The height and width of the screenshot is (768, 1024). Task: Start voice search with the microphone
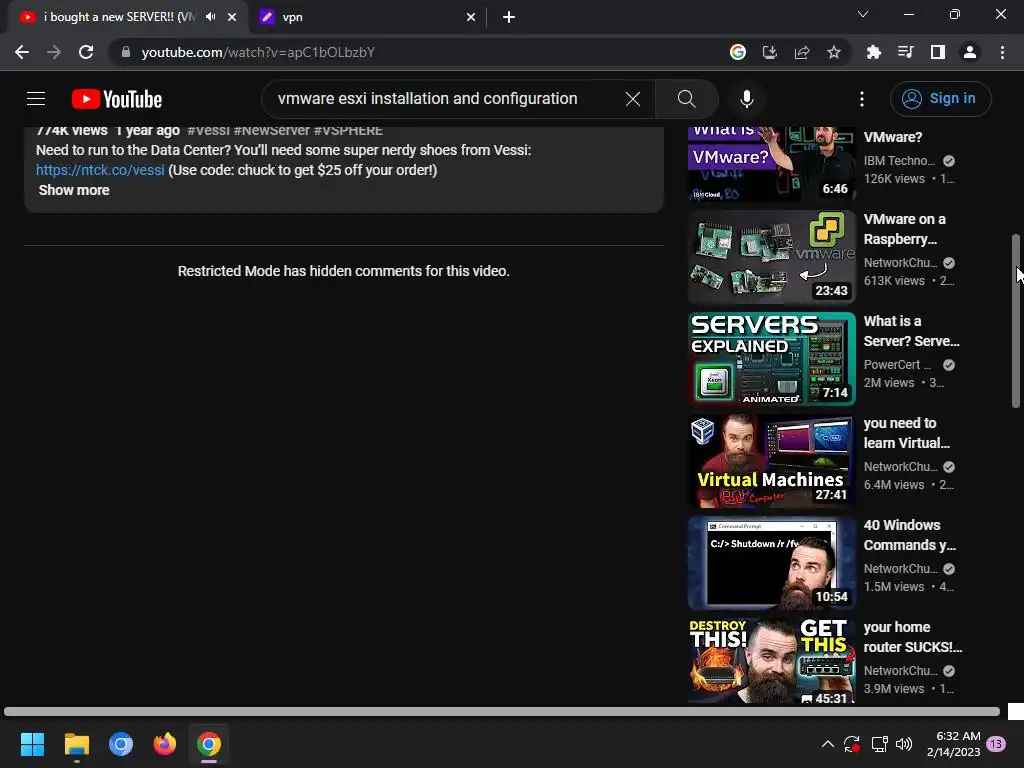pos(746,99)
